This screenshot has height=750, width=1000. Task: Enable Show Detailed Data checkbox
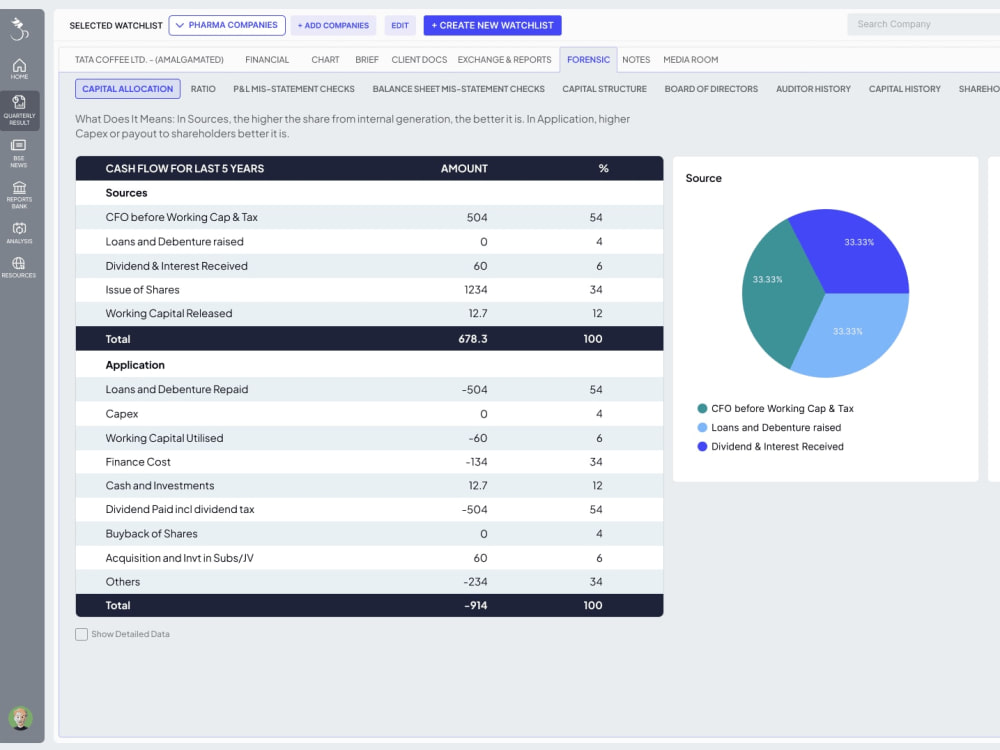[x=81, y=634]
